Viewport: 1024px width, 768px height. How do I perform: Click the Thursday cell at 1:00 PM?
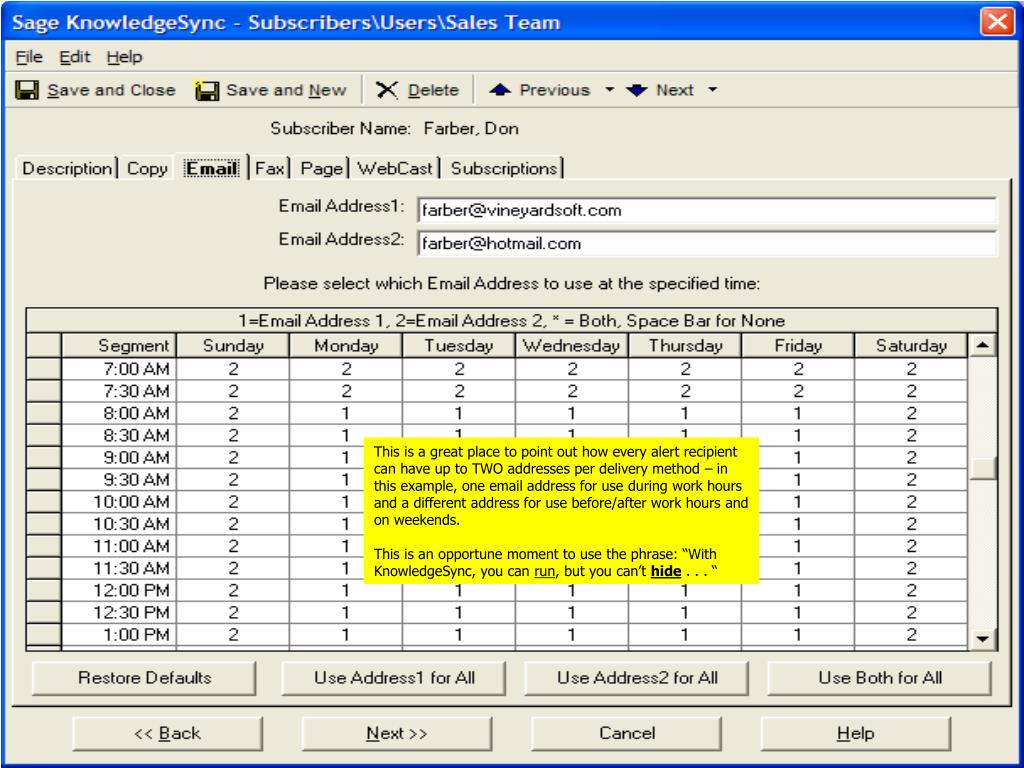point(685,635)
